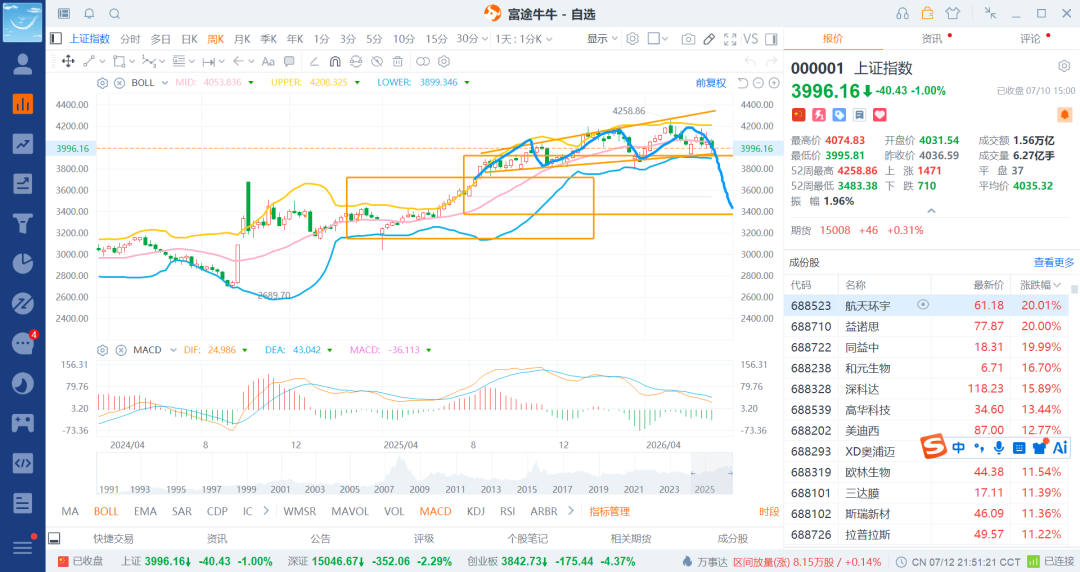Switch to 日K chart period

click(189, 39)
